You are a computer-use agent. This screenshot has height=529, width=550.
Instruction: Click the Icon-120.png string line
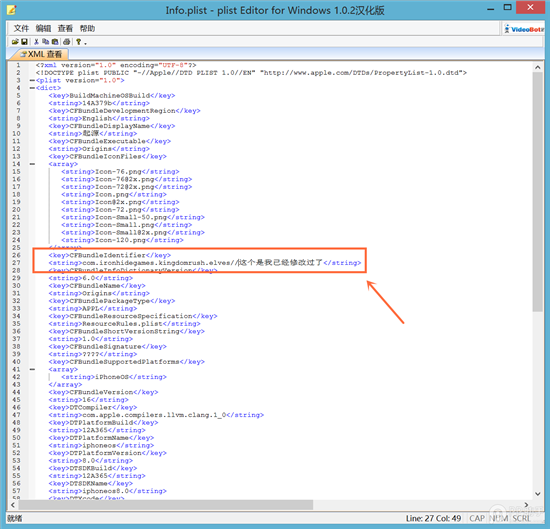click(122, 240)
